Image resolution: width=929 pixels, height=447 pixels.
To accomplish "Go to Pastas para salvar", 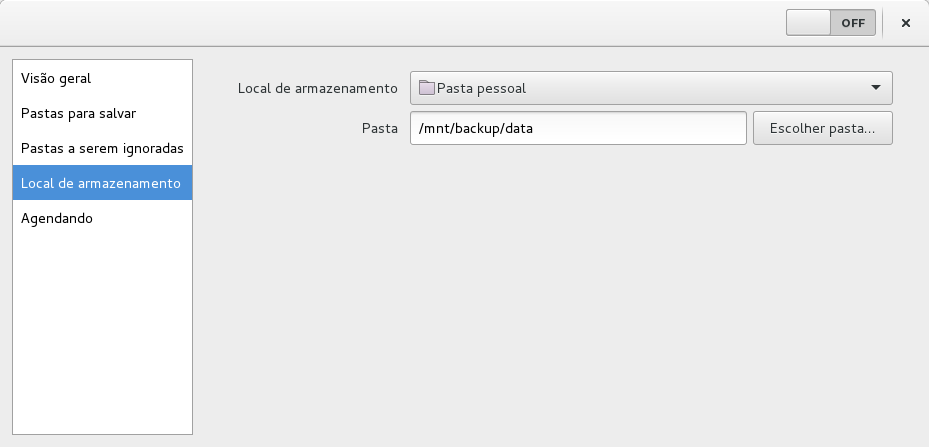I will coord(78,113).
